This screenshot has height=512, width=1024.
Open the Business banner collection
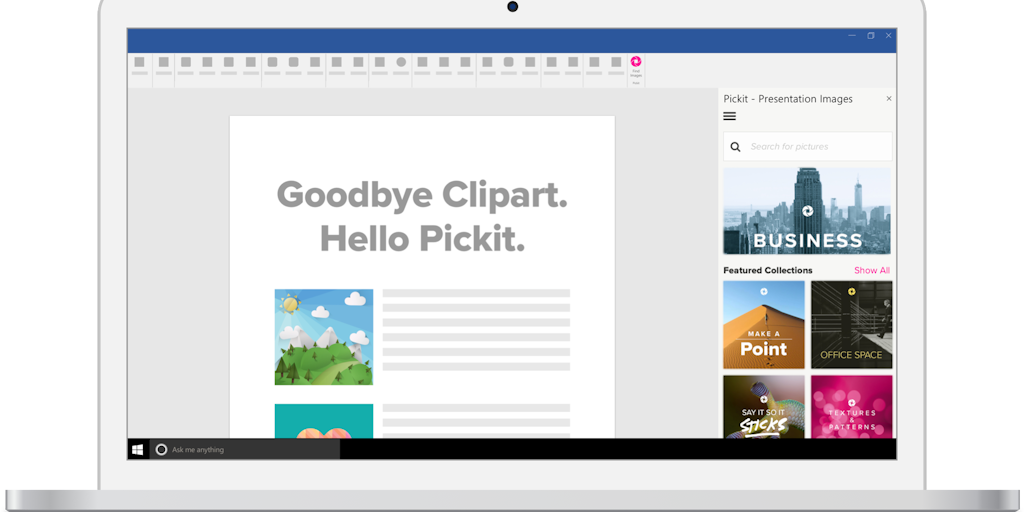click(807, 211)
